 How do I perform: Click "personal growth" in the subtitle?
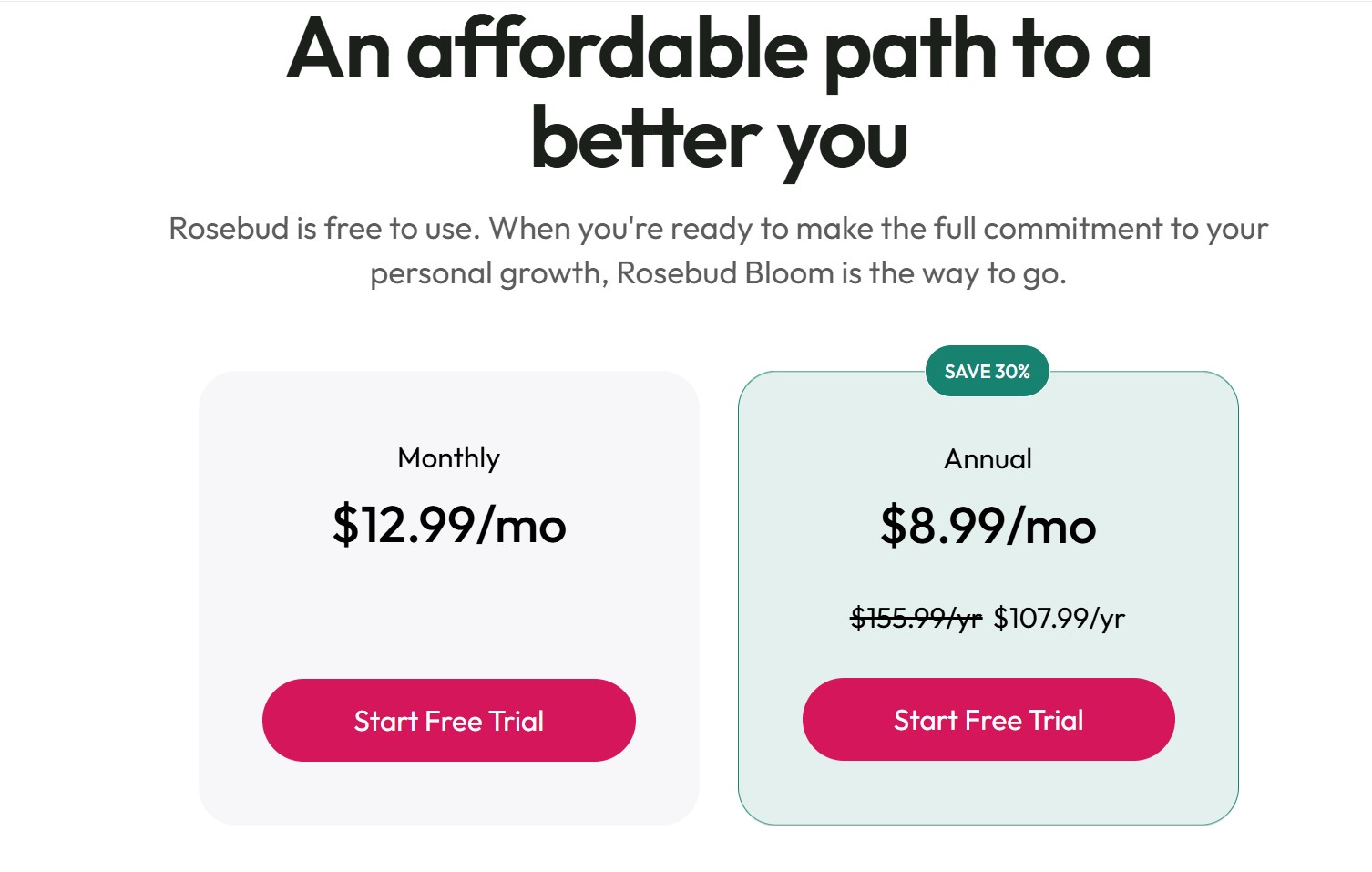[486, 273]
